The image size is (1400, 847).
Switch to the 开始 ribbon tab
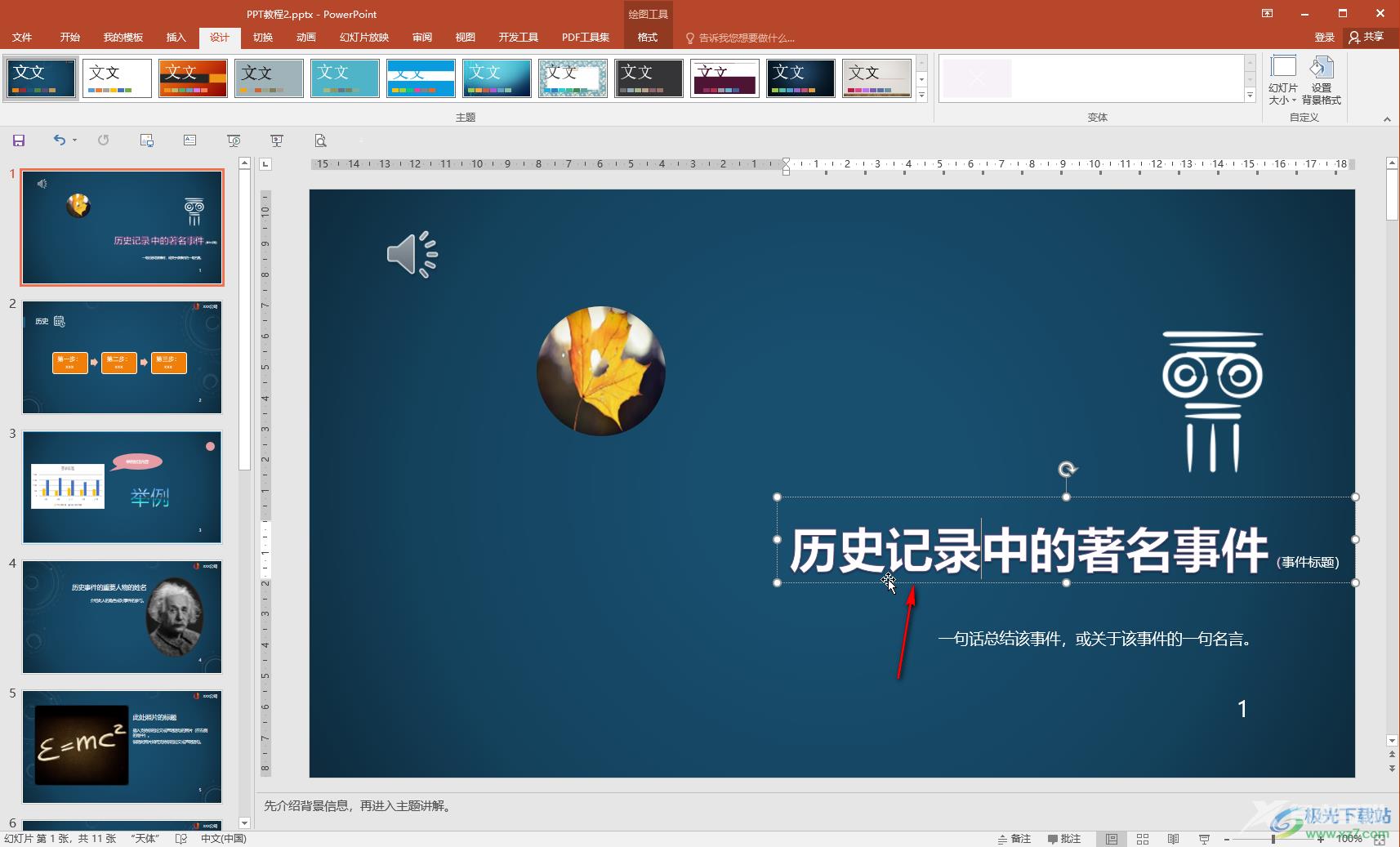[69, 38]
